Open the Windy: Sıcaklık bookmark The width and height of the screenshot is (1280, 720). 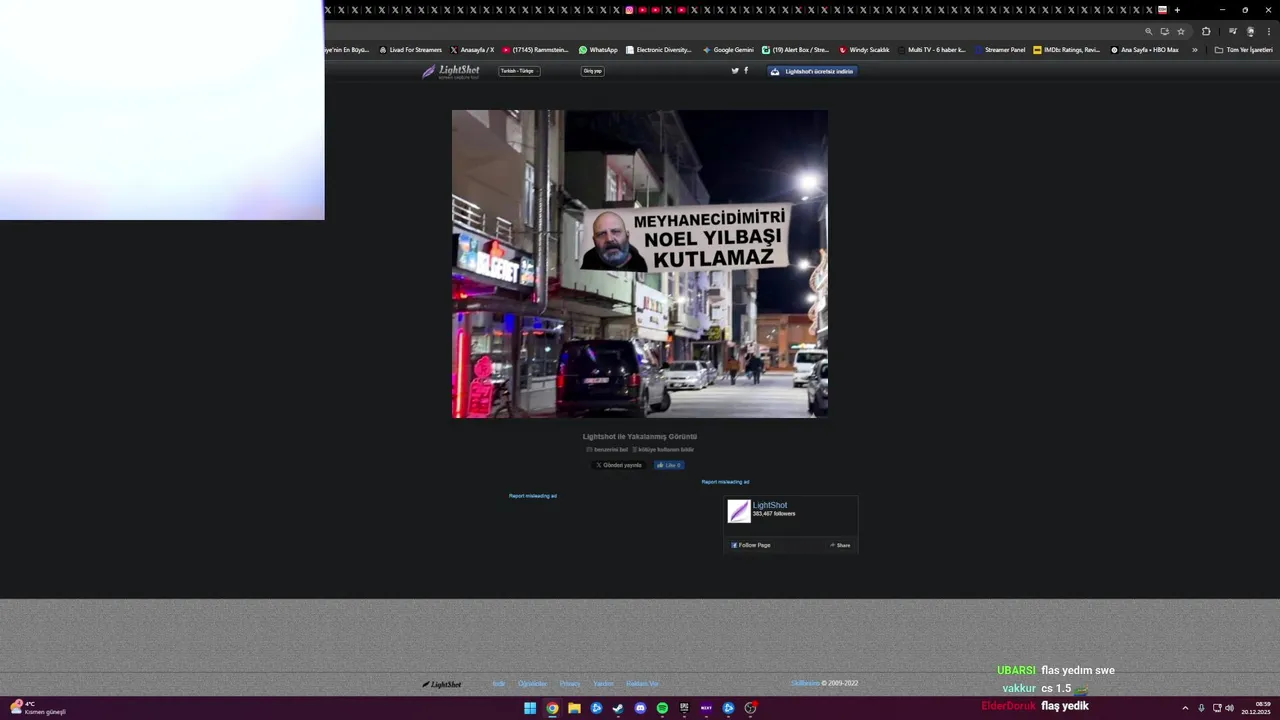pyautogui.click(x=864, y=50)
